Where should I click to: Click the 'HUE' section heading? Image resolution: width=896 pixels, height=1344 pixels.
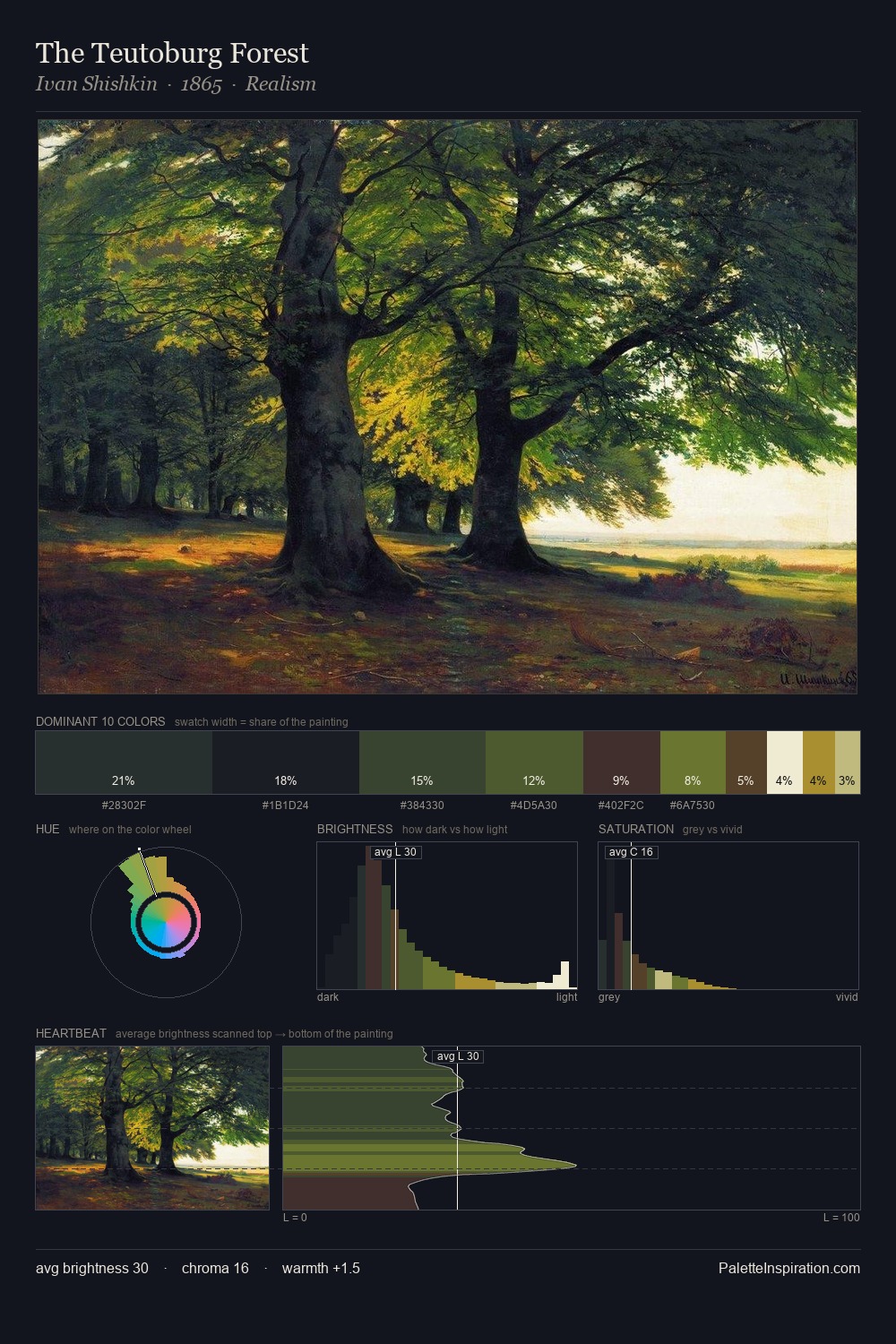[x=47, y=829]
